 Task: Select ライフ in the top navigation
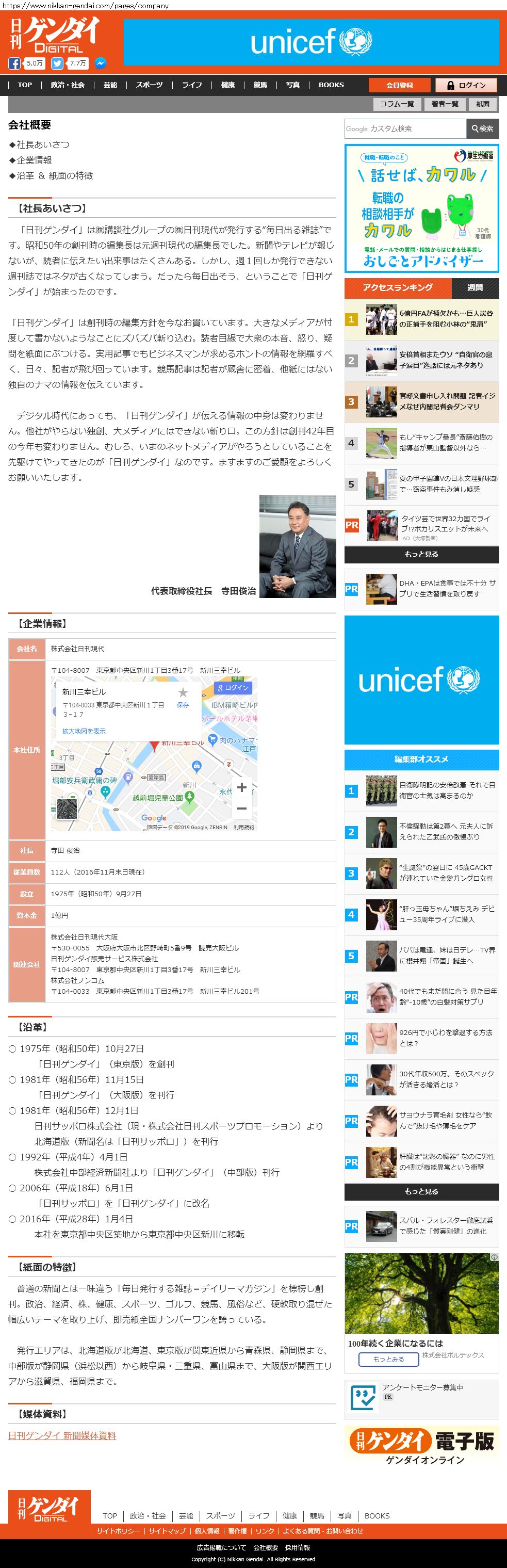pos(192,85)
